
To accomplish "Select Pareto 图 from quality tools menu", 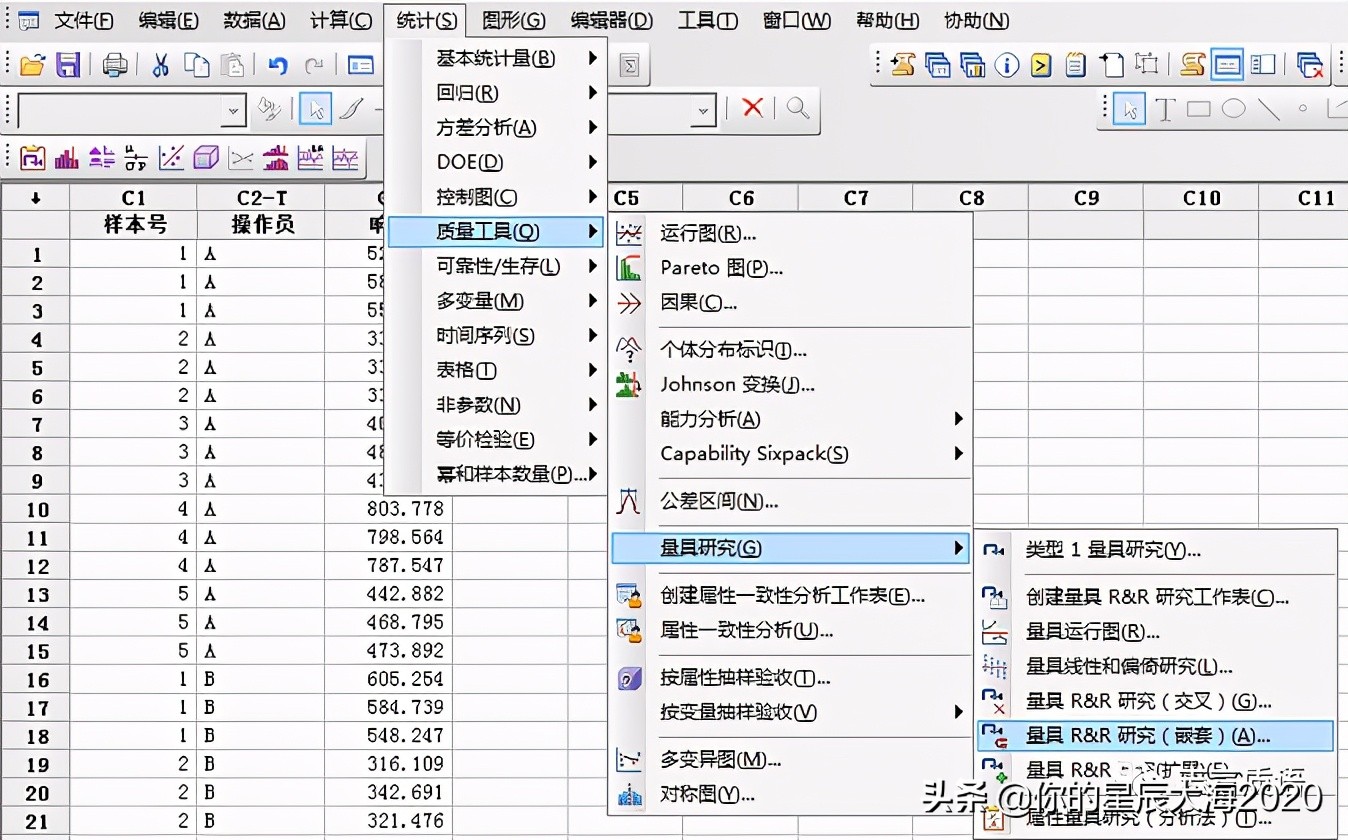I will (x=720, y=268).
